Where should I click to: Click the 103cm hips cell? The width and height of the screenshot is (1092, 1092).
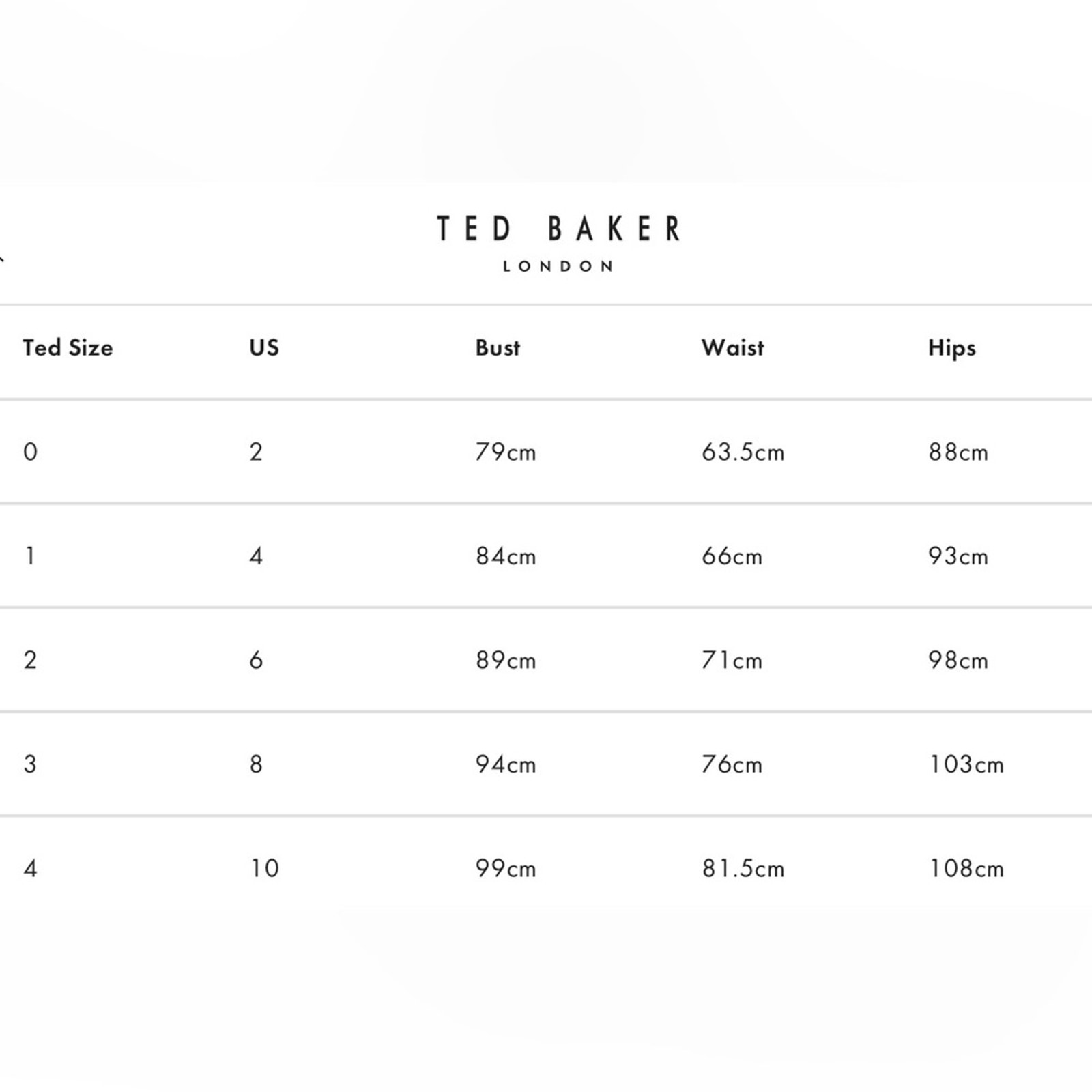click(x=966, y=764)
